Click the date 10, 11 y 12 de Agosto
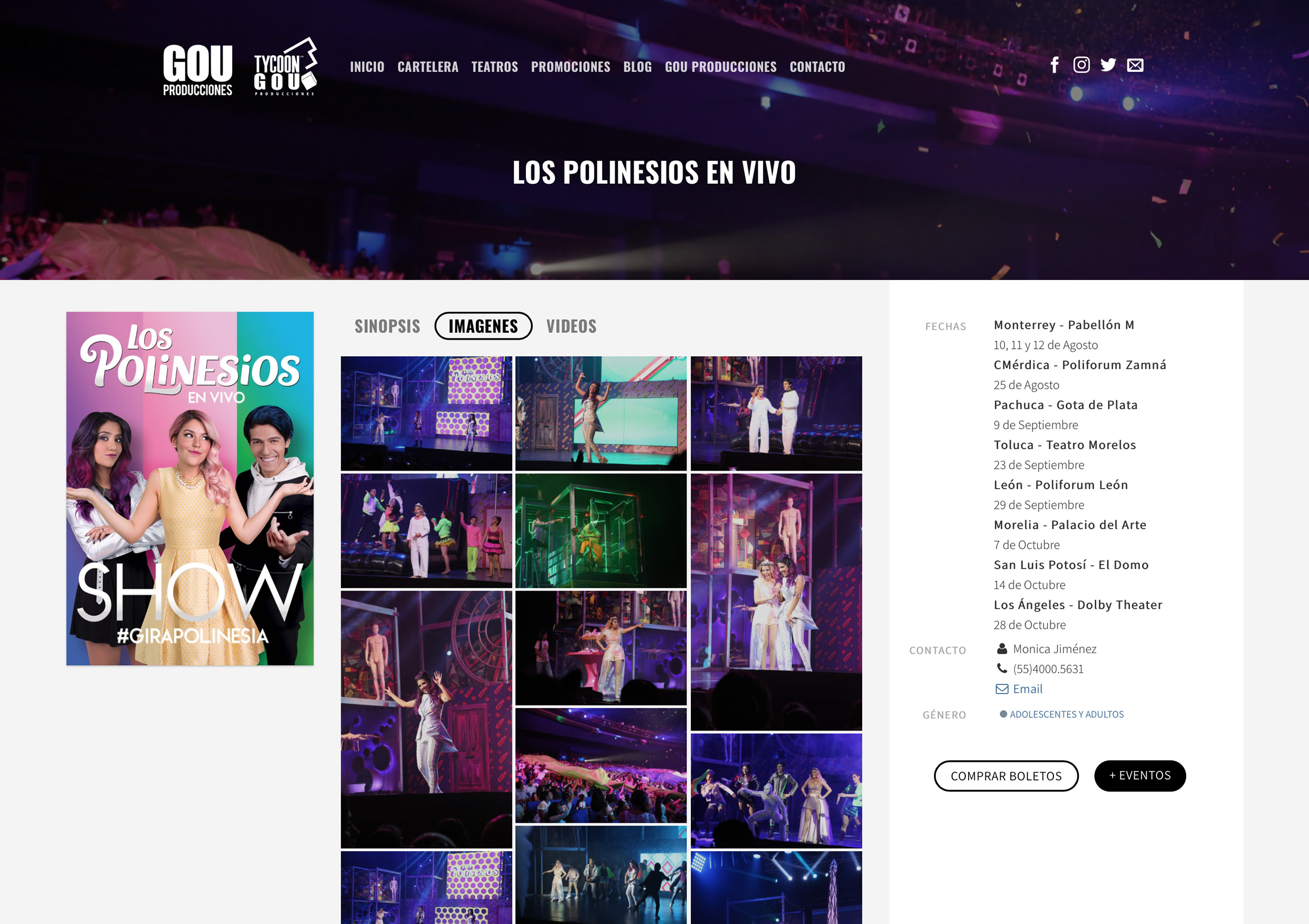 1045,345
